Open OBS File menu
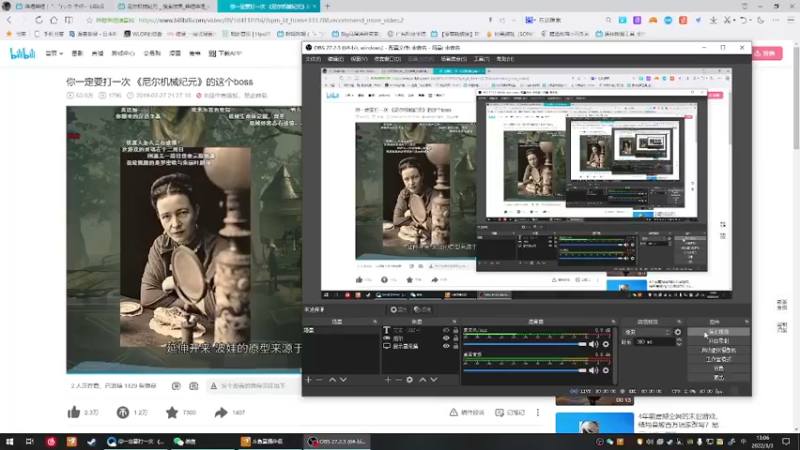 pyautogui.click(x=313, y=59)
